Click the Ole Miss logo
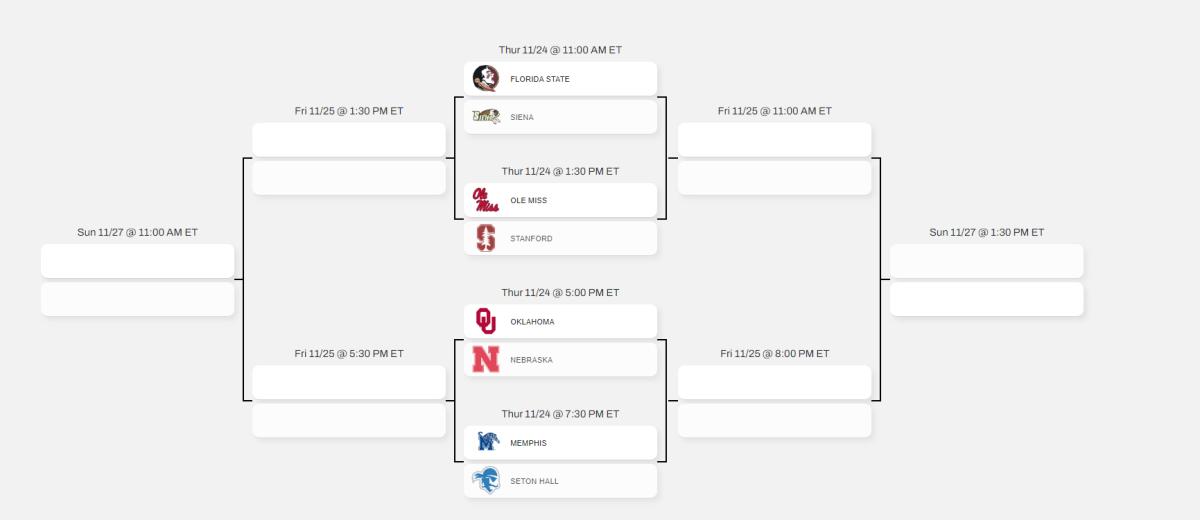This screenshot has width=1200, height=520. point(486,200)
